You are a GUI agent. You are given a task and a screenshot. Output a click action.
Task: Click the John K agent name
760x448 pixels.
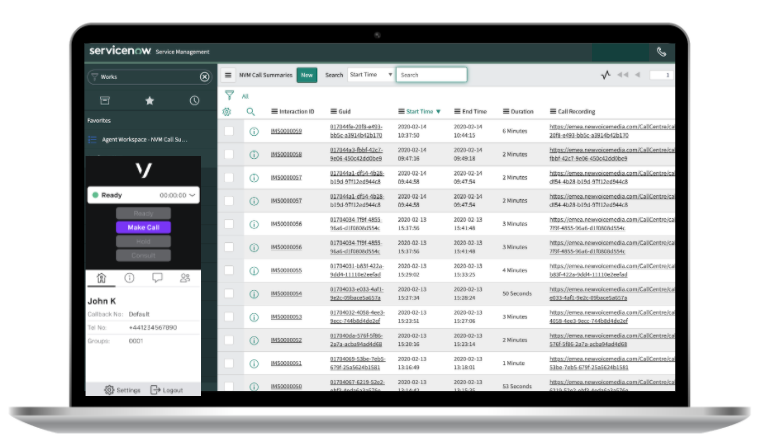102,301
